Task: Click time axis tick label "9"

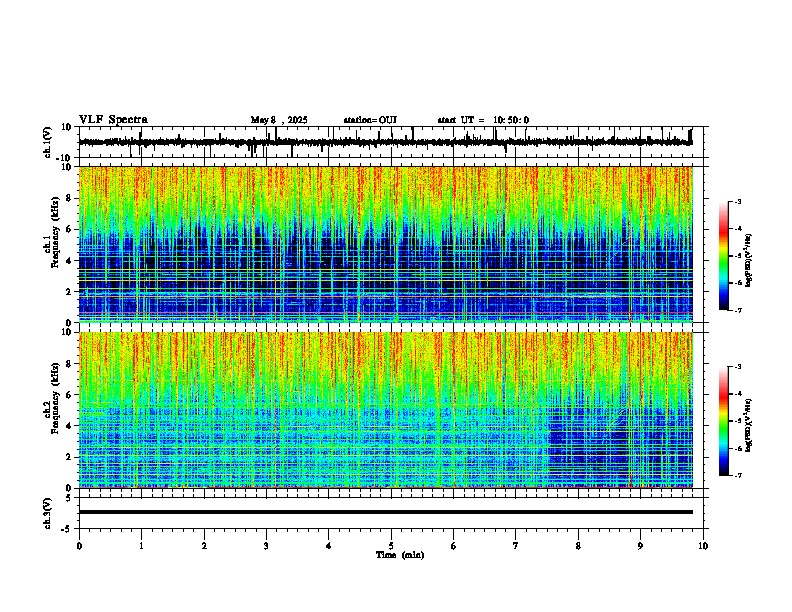Action: click(x=640, y=546)
